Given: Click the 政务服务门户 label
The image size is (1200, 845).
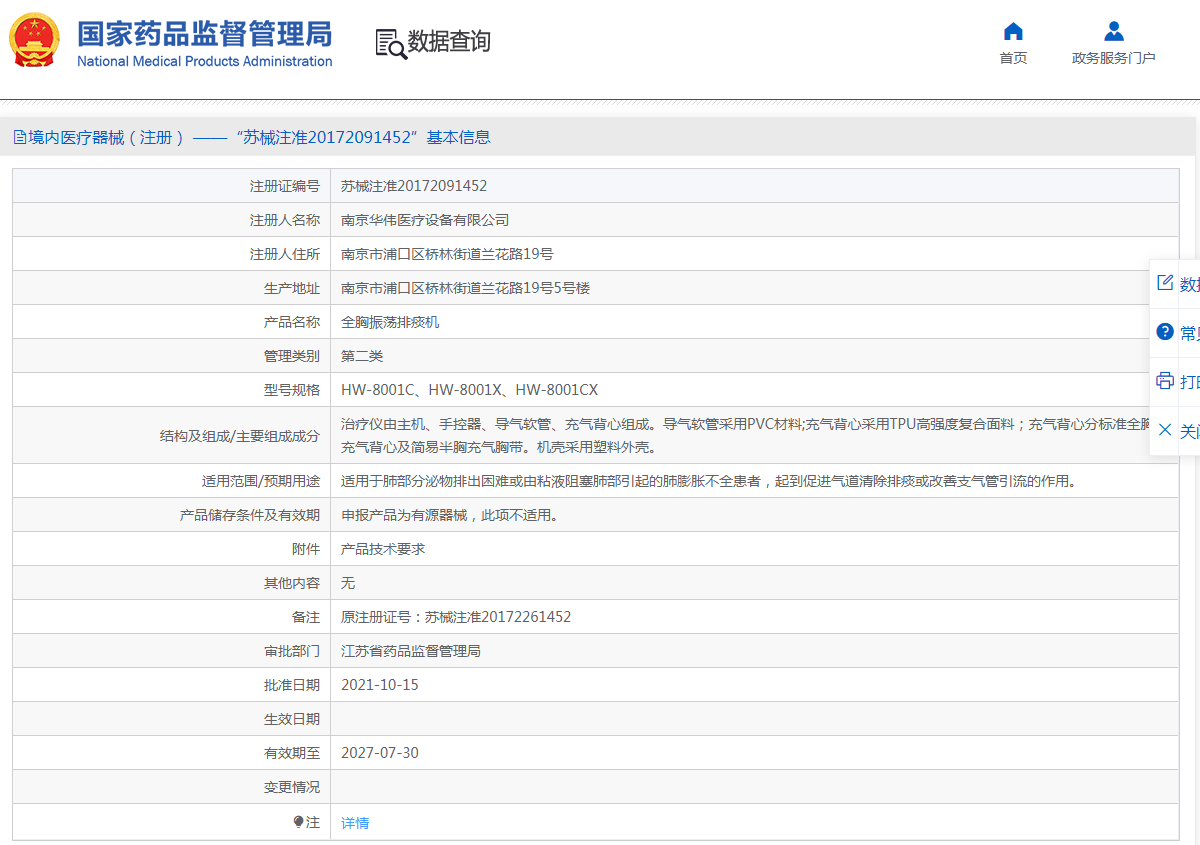Looking at the screenshot, I should coord(1114,58).
